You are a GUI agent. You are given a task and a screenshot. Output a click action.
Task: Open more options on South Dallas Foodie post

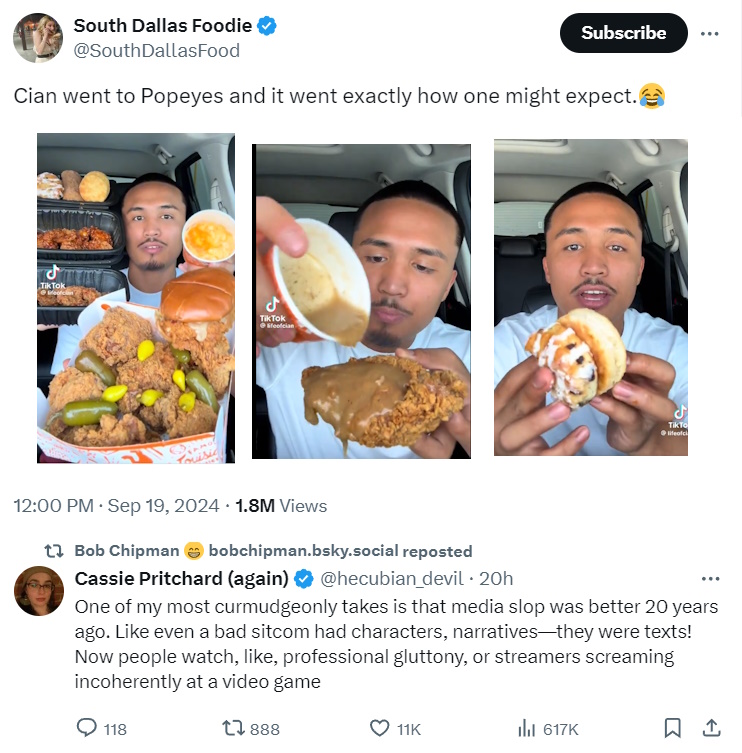pos(710,33)
